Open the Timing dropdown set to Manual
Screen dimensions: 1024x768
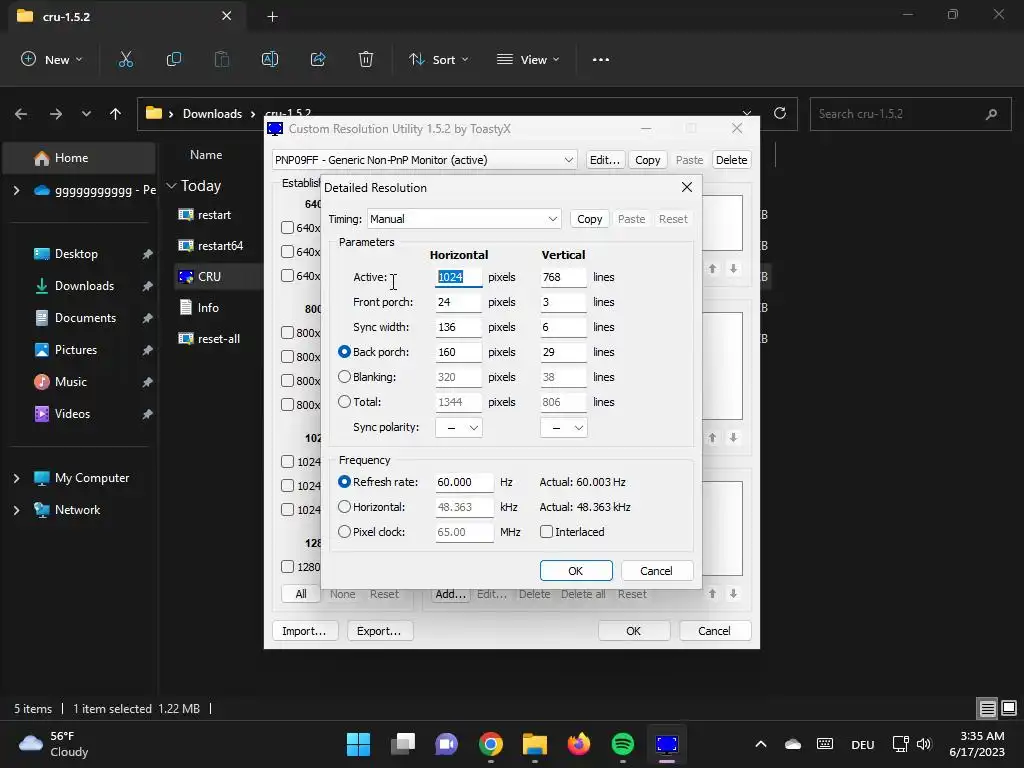pos(464,219)
